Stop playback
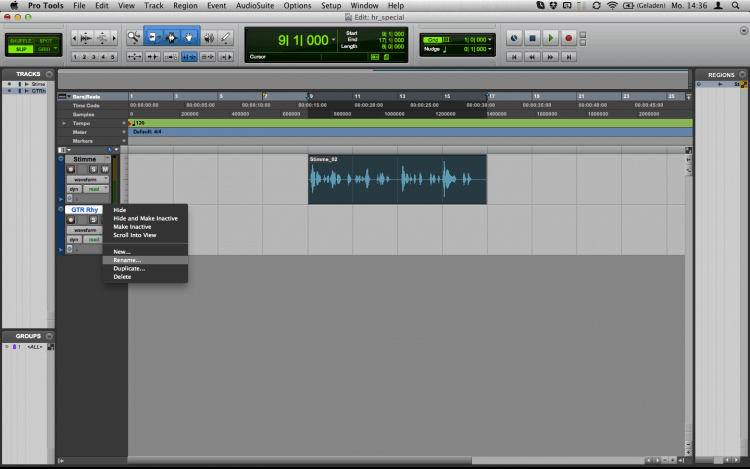 tap(532, 38)
